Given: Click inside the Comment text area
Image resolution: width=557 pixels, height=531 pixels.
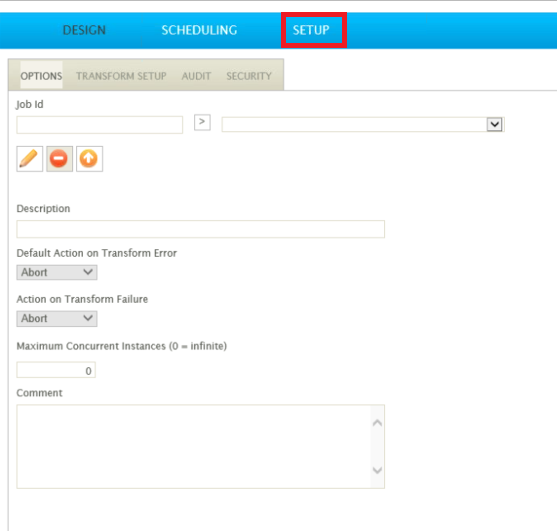Looking at the screenshot, I should coord(194,446).
